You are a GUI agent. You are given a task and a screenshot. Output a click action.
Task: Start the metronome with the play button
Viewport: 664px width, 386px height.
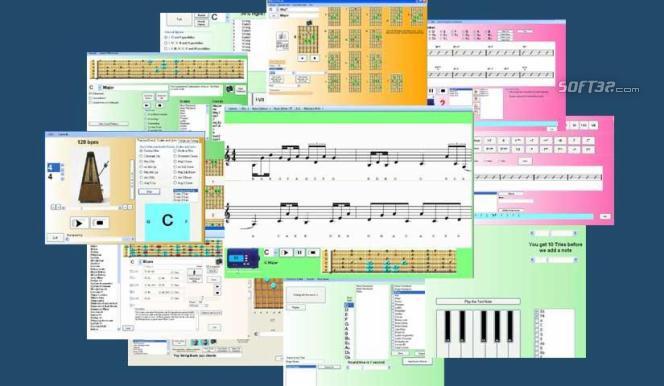79,223
